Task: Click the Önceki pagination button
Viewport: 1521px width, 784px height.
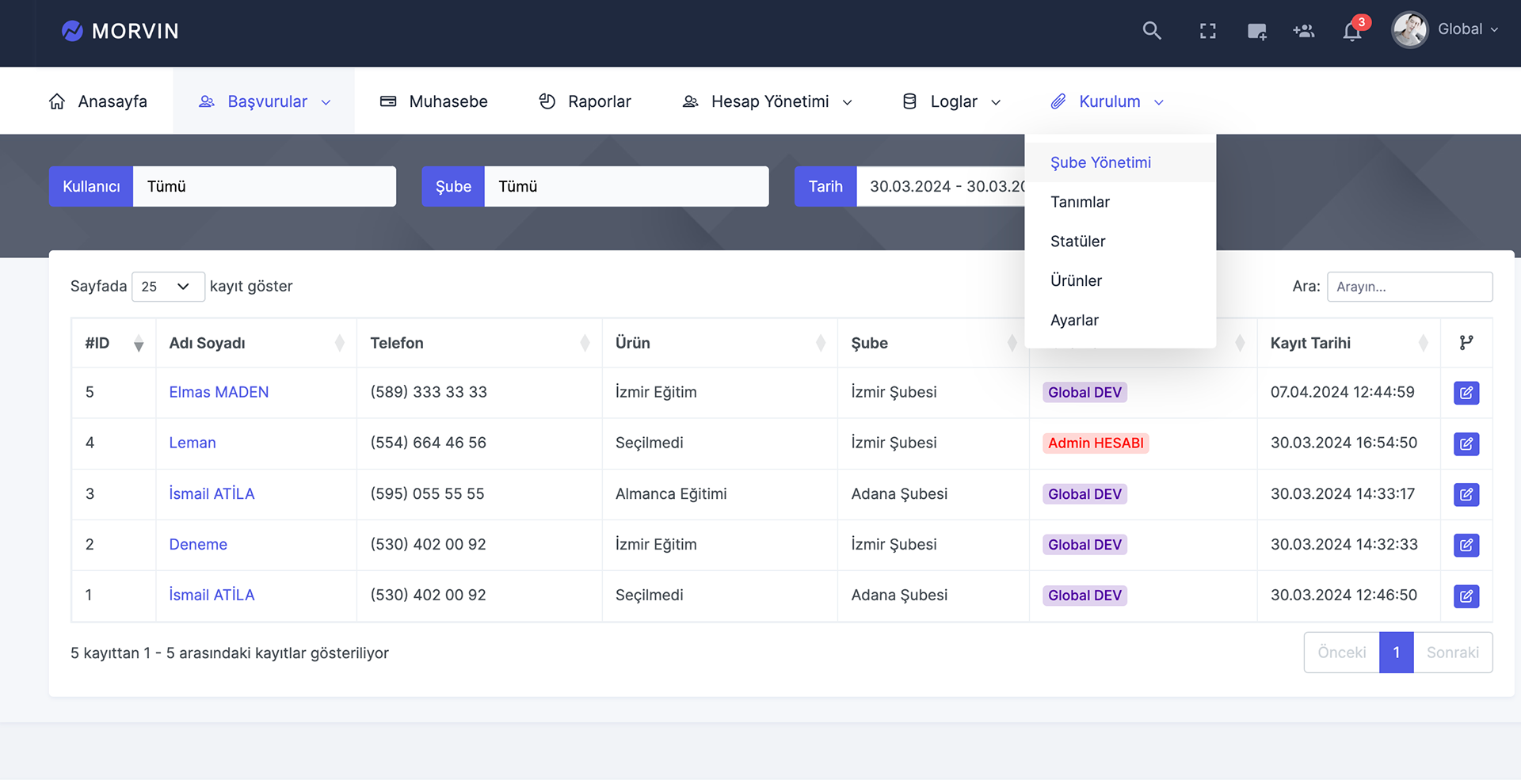Action: [x=1342, y=653]
